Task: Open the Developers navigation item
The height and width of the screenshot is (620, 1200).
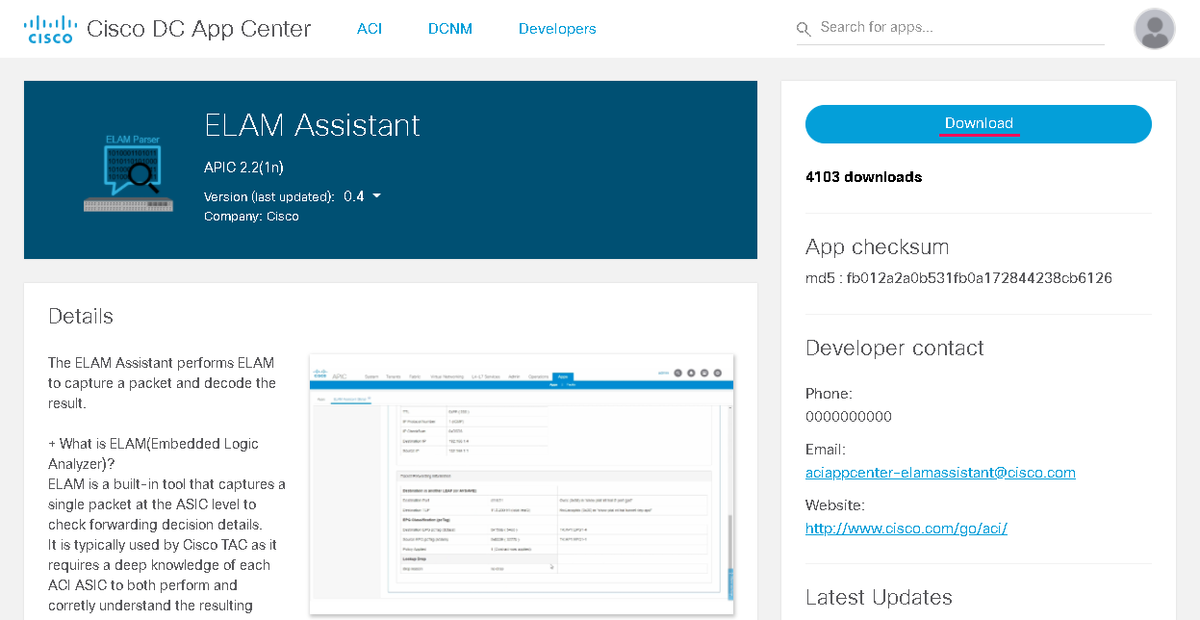Action: click(557, 29)
